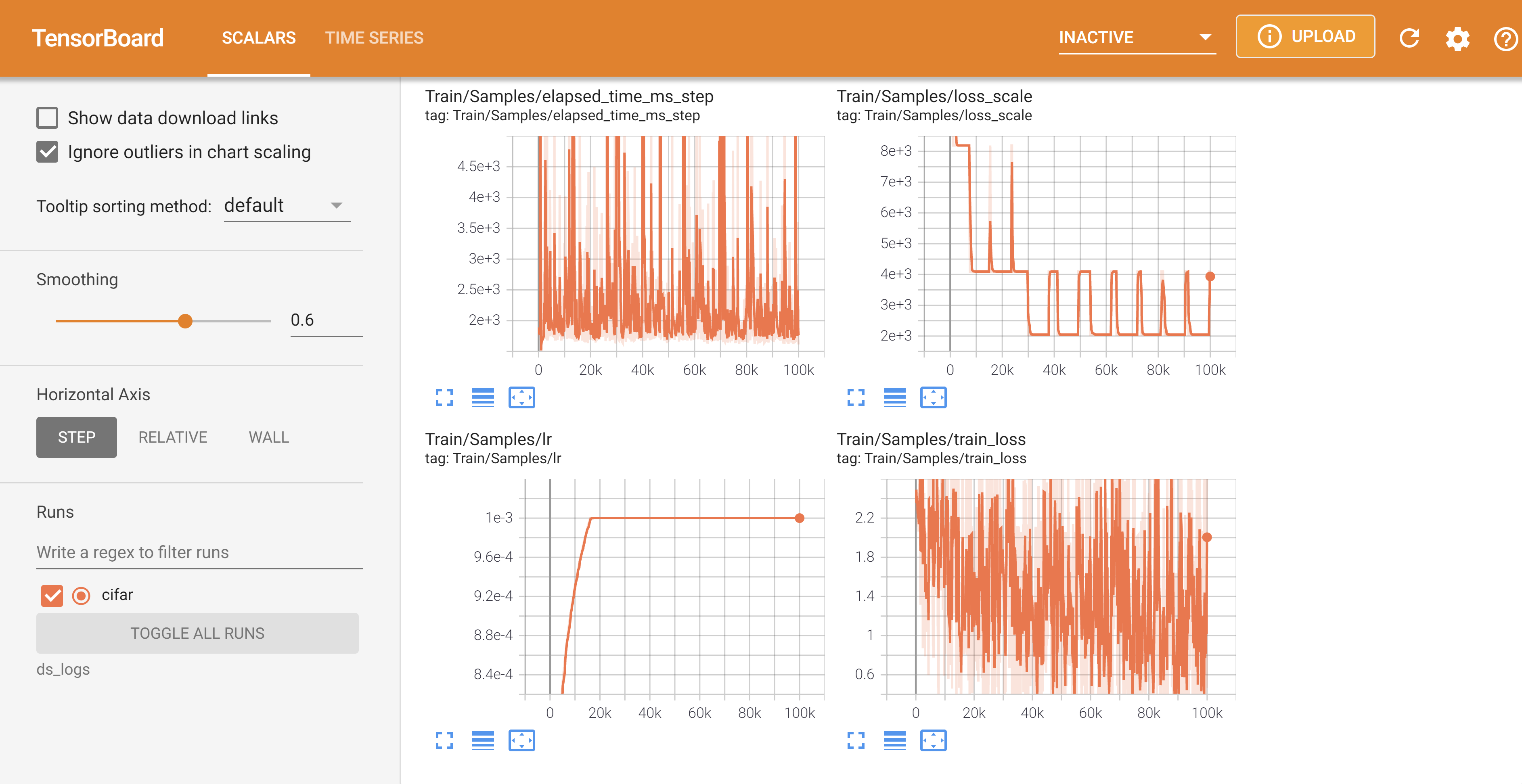The image size is (1522, 784).
Task: Select WALL as horizontal axis option
Action: tap(268, 437)
